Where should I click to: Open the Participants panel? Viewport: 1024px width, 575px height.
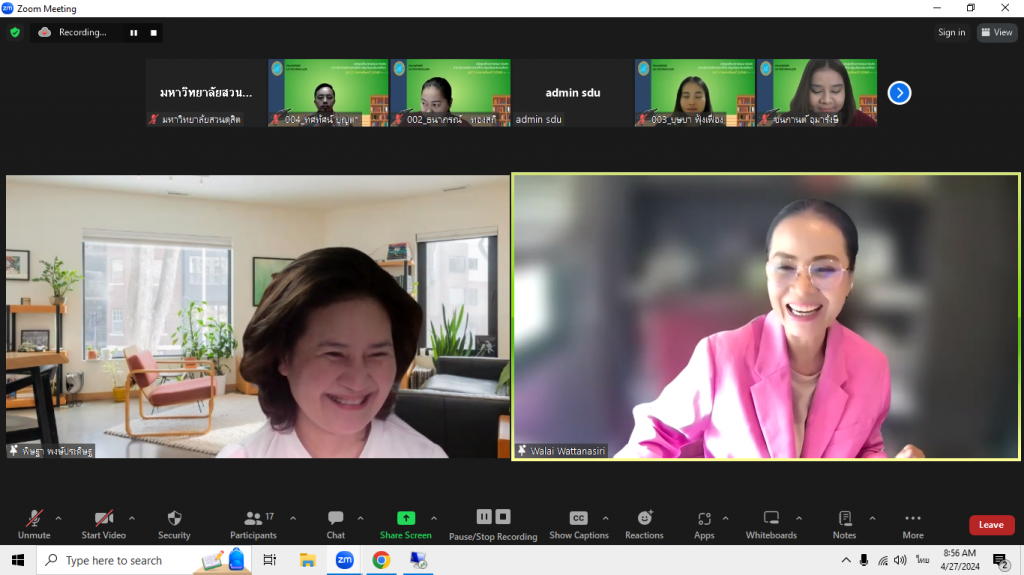253,523
